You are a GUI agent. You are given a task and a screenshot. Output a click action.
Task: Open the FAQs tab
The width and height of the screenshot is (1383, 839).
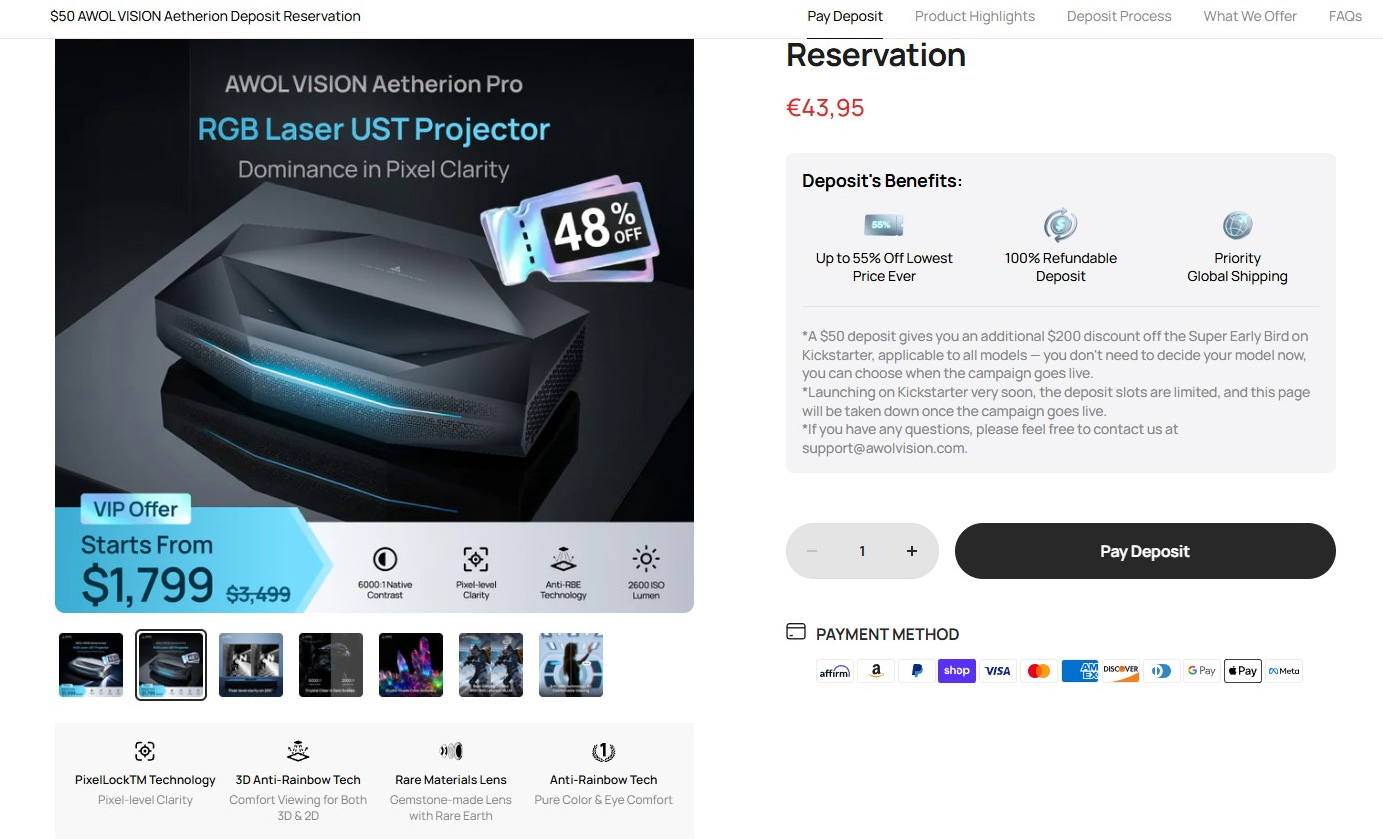click(x=1345, y=16)
